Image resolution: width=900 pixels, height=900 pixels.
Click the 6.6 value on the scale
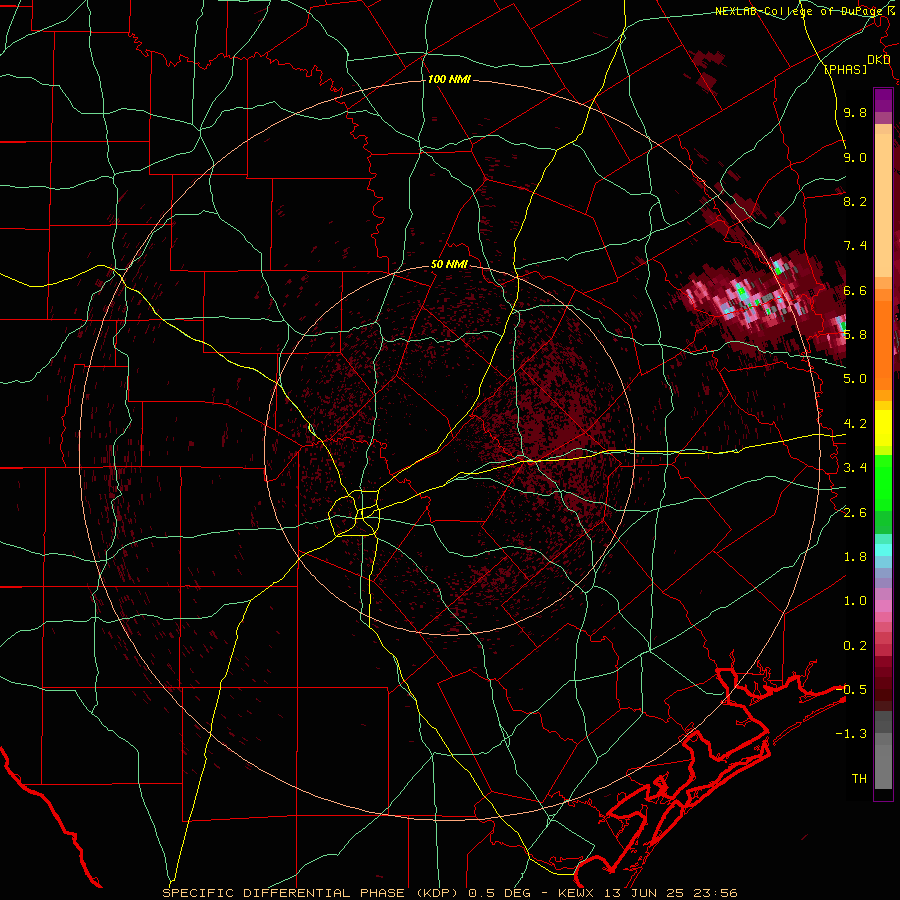pos(855,290)
